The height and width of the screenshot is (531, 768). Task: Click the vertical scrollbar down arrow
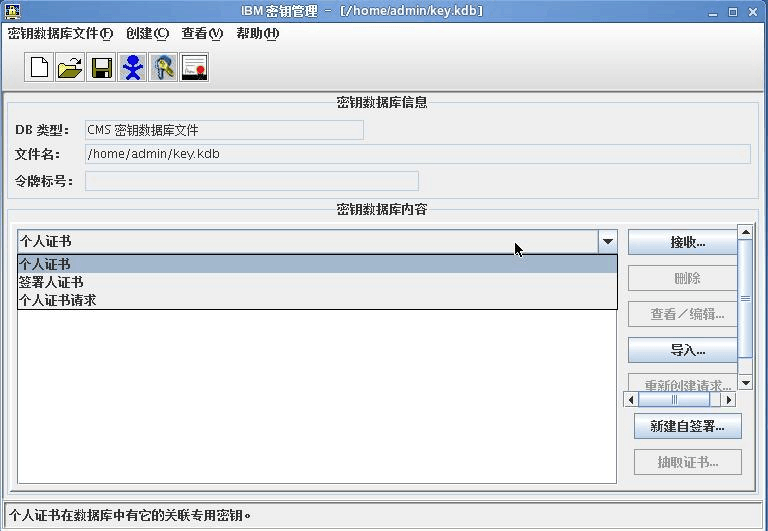(x=745, y=383)
